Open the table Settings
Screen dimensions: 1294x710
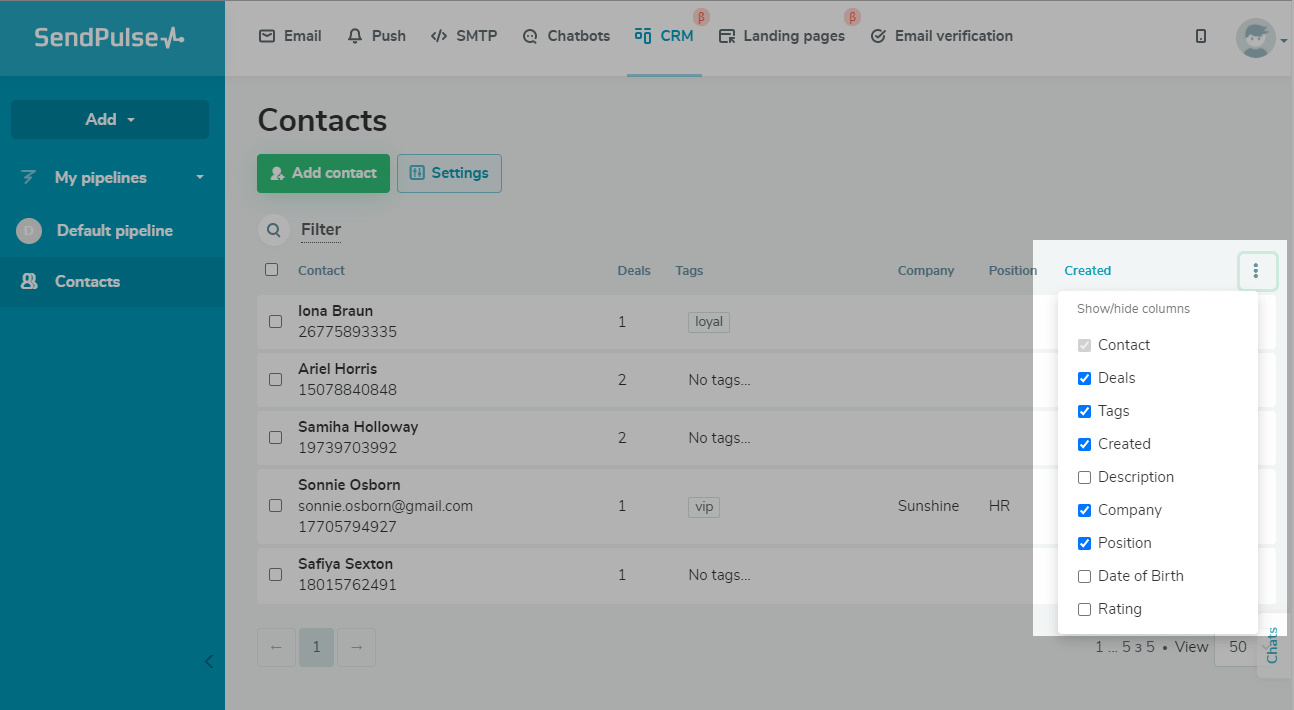[x=449, y=173]
